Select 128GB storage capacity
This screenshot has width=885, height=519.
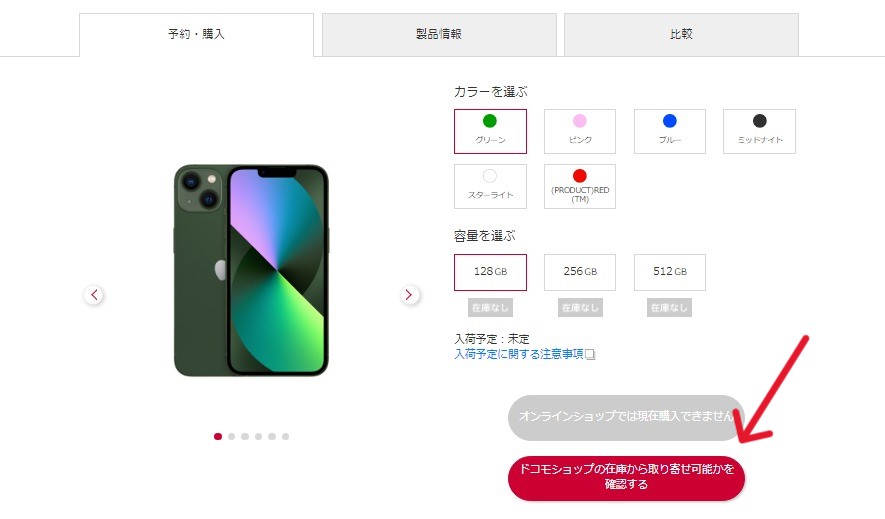point(490,272)
